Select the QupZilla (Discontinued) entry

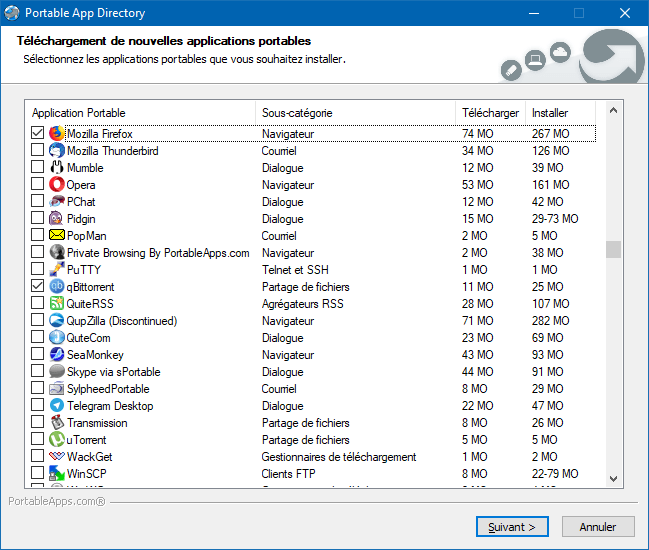tap(122, 321)
